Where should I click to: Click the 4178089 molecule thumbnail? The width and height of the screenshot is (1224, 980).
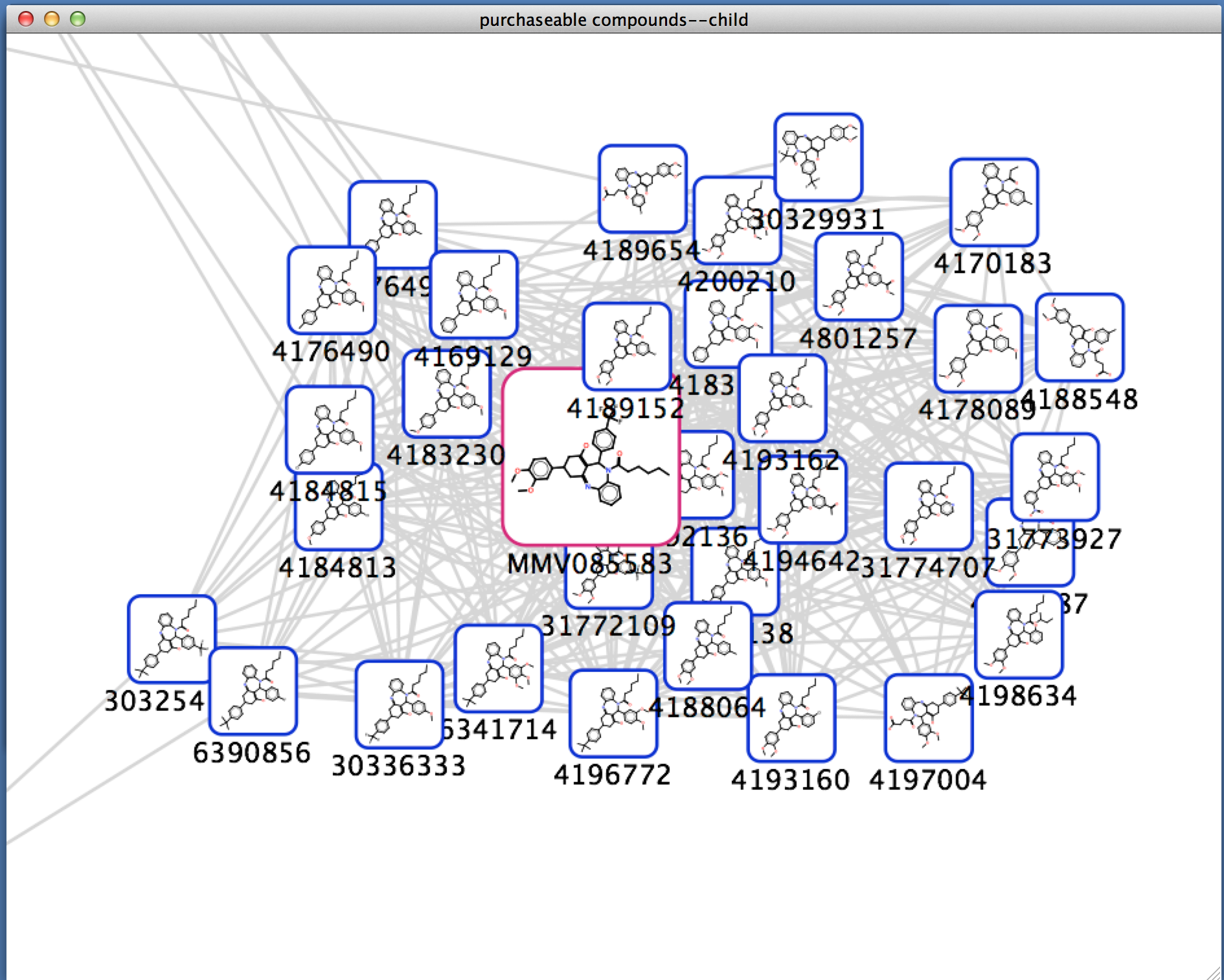pos(978,348)
